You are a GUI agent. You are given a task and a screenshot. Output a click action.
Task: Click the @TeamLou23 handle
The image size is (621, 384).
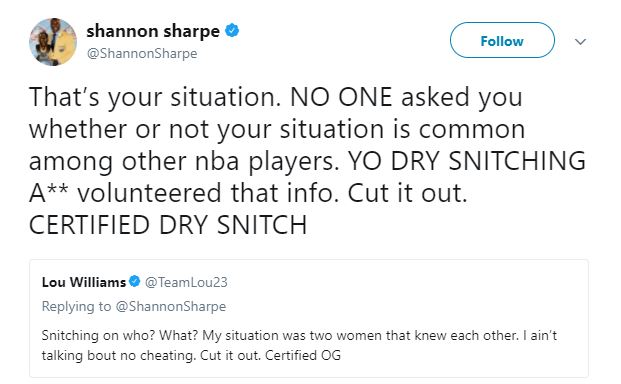pyautogui.click(x=186, y=282)
